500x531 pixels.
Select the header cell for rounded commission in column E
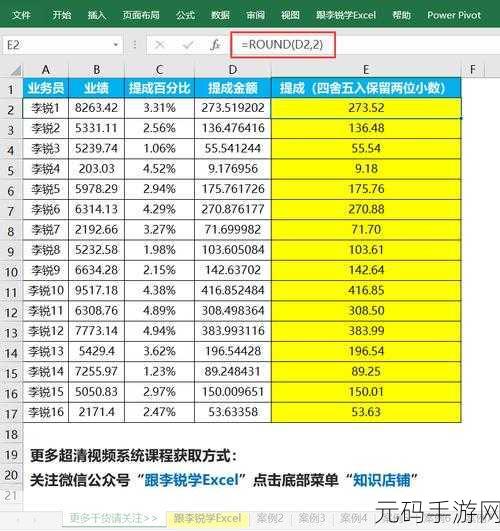[x=366, y=88]
